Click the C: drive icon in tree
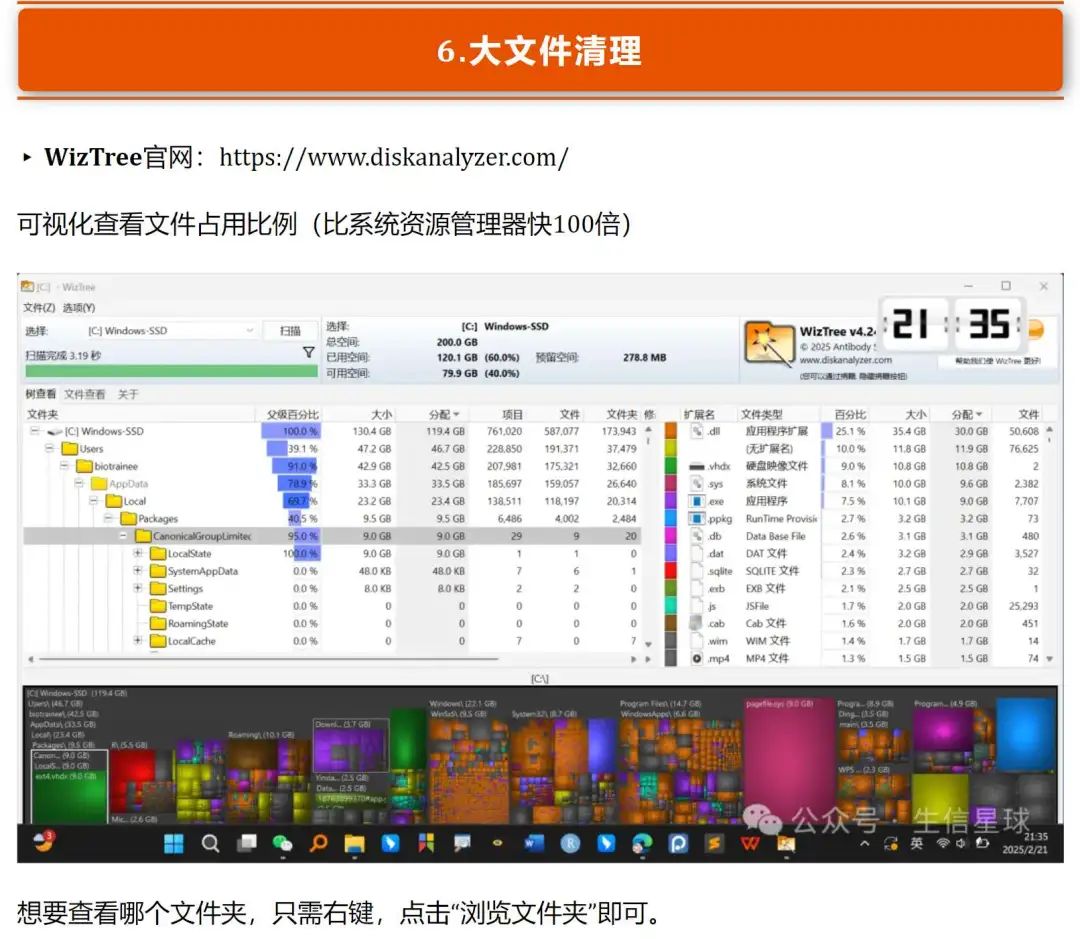1080x939 pixels. 54,431
